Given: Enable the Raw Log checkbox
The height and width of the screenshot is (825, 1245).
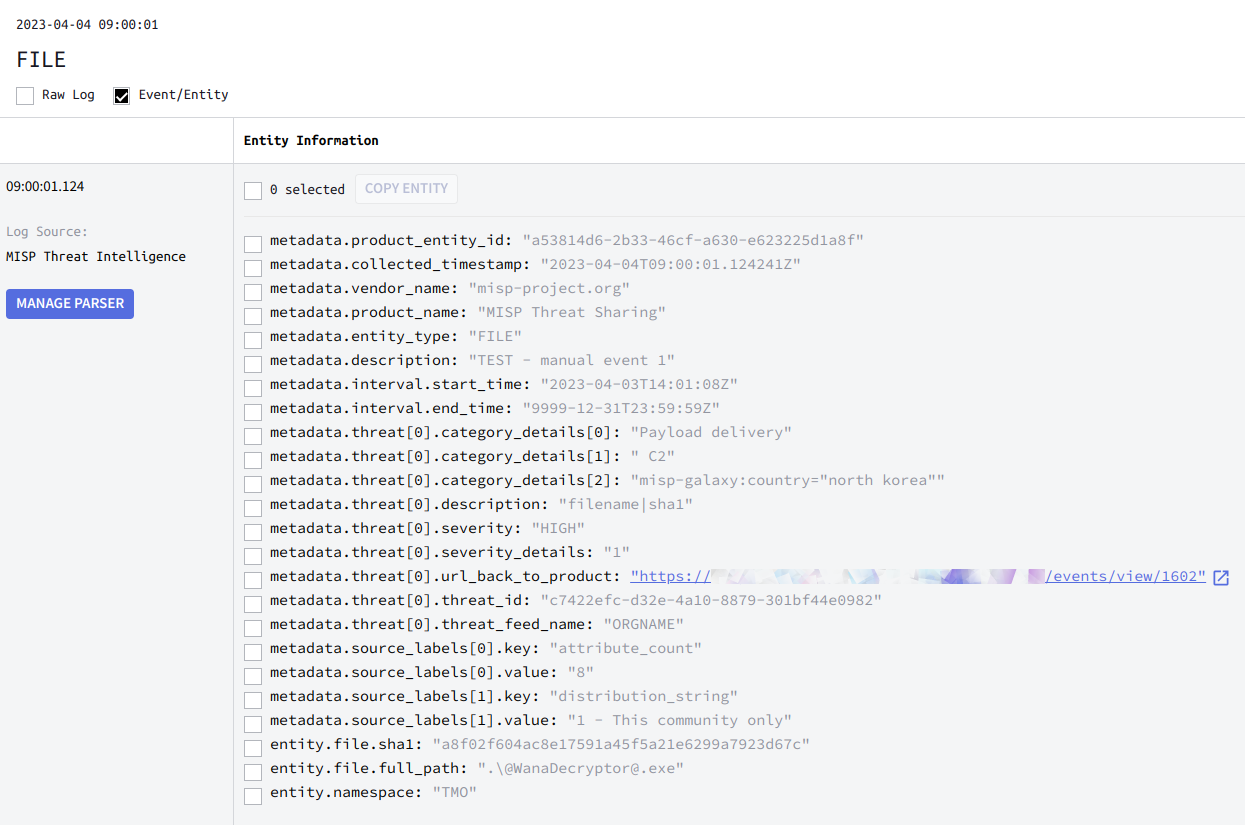Looking at the screenshot, I should (x=25, y=96).
